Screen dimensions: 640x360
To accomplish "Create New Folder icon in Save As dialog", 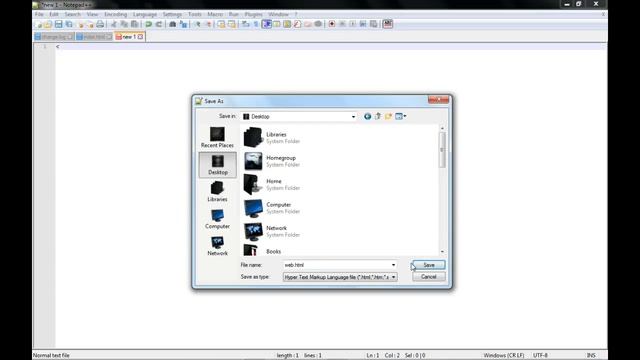I will (388, 116).
